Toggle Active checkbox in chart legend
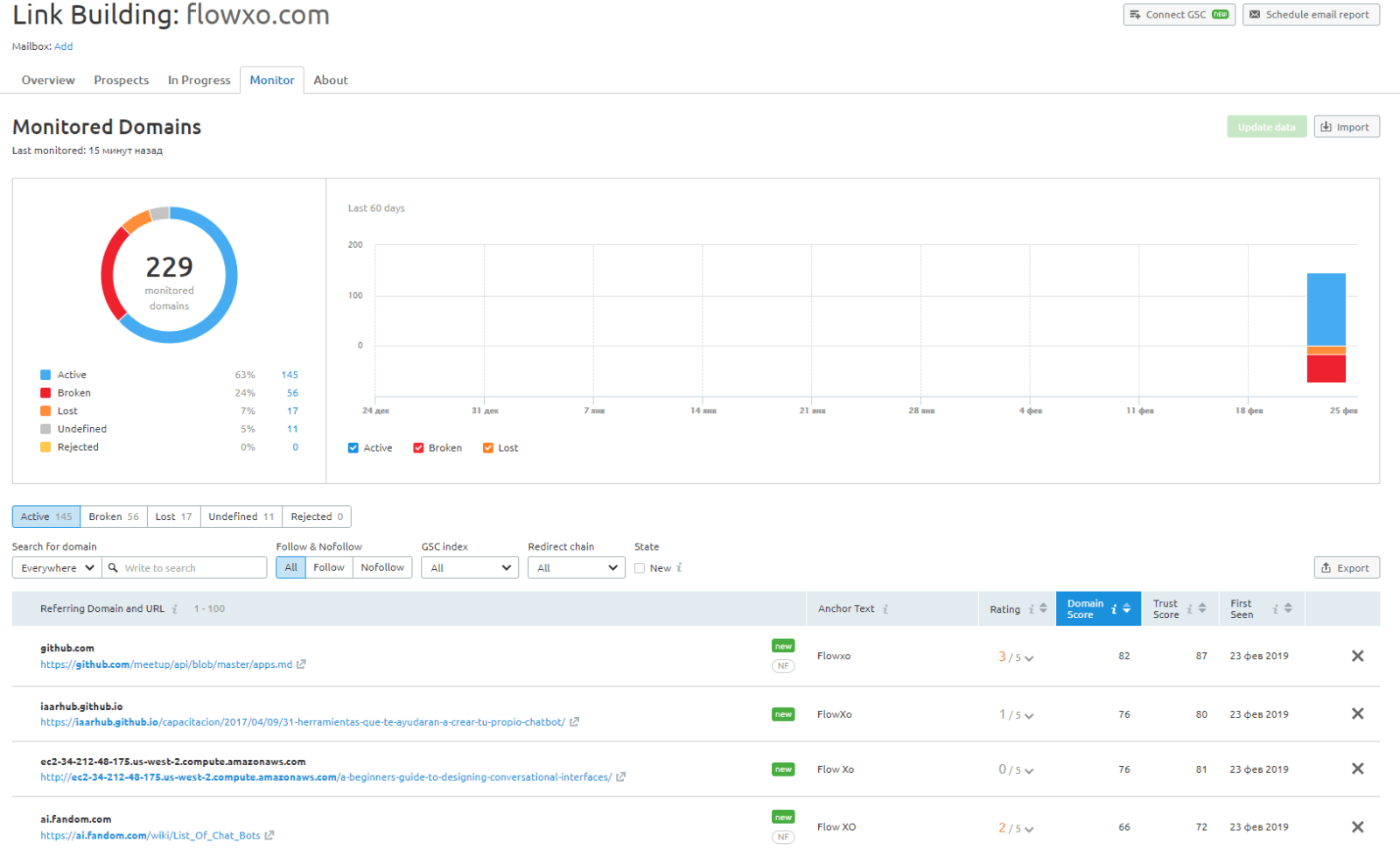This screenshot has width=1400, height=857. 353,448
